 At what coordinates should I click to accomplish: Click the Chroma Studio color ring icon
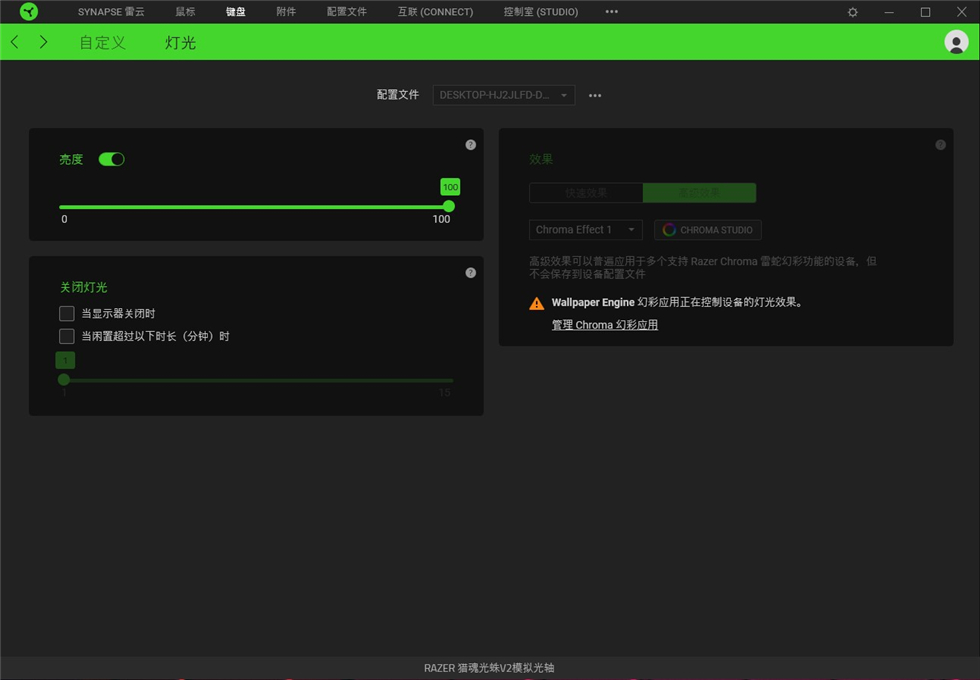pos(669,230)
